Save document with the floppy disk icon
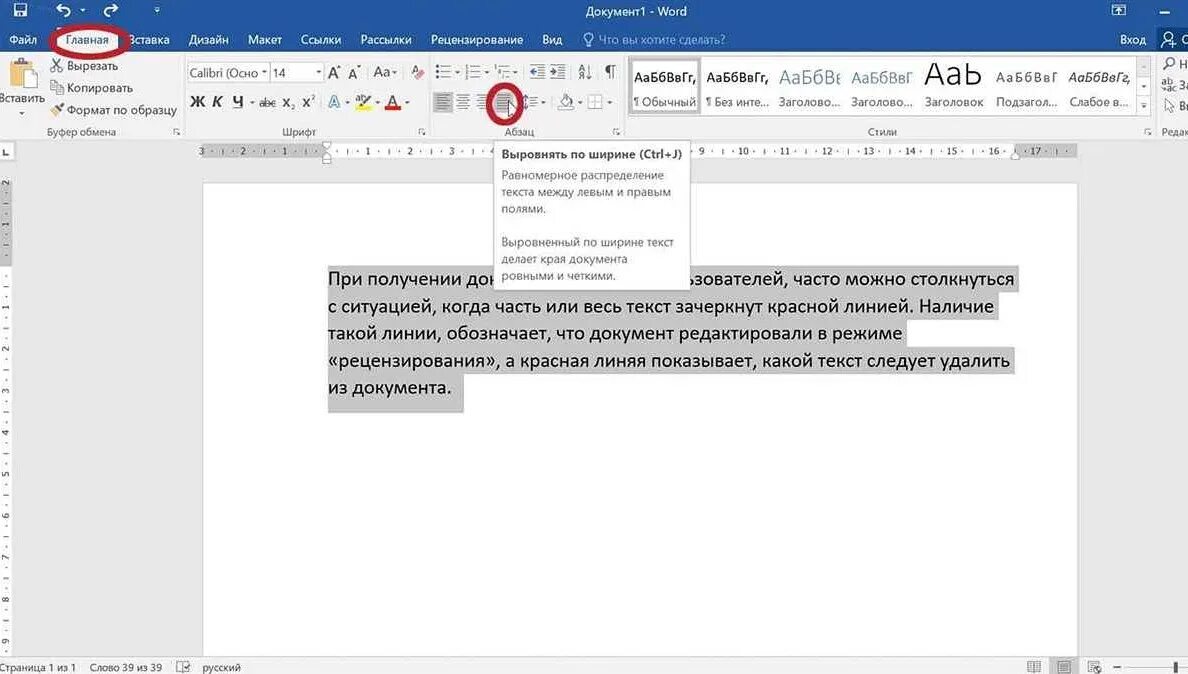Screen dimensions: 1188x674 [x=20, y=11]
